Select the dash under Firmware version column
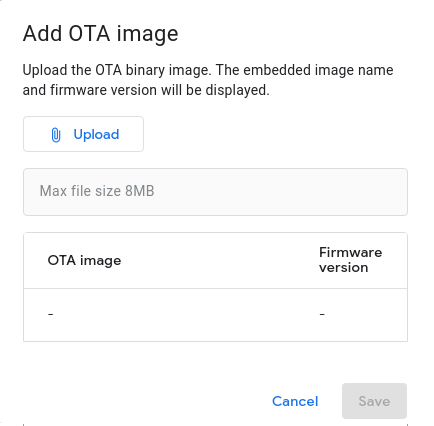Image resolution: width=434 pixels, height=426 pixels. (x=322, y=314)
